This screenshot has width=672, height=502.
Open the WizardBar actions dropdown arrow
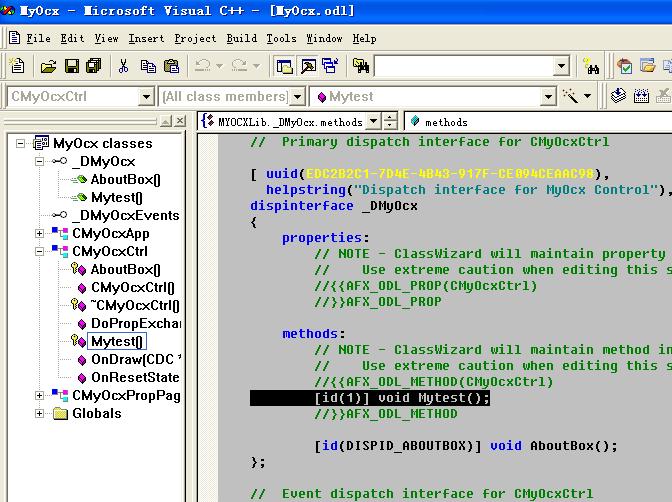pos(588,96)
